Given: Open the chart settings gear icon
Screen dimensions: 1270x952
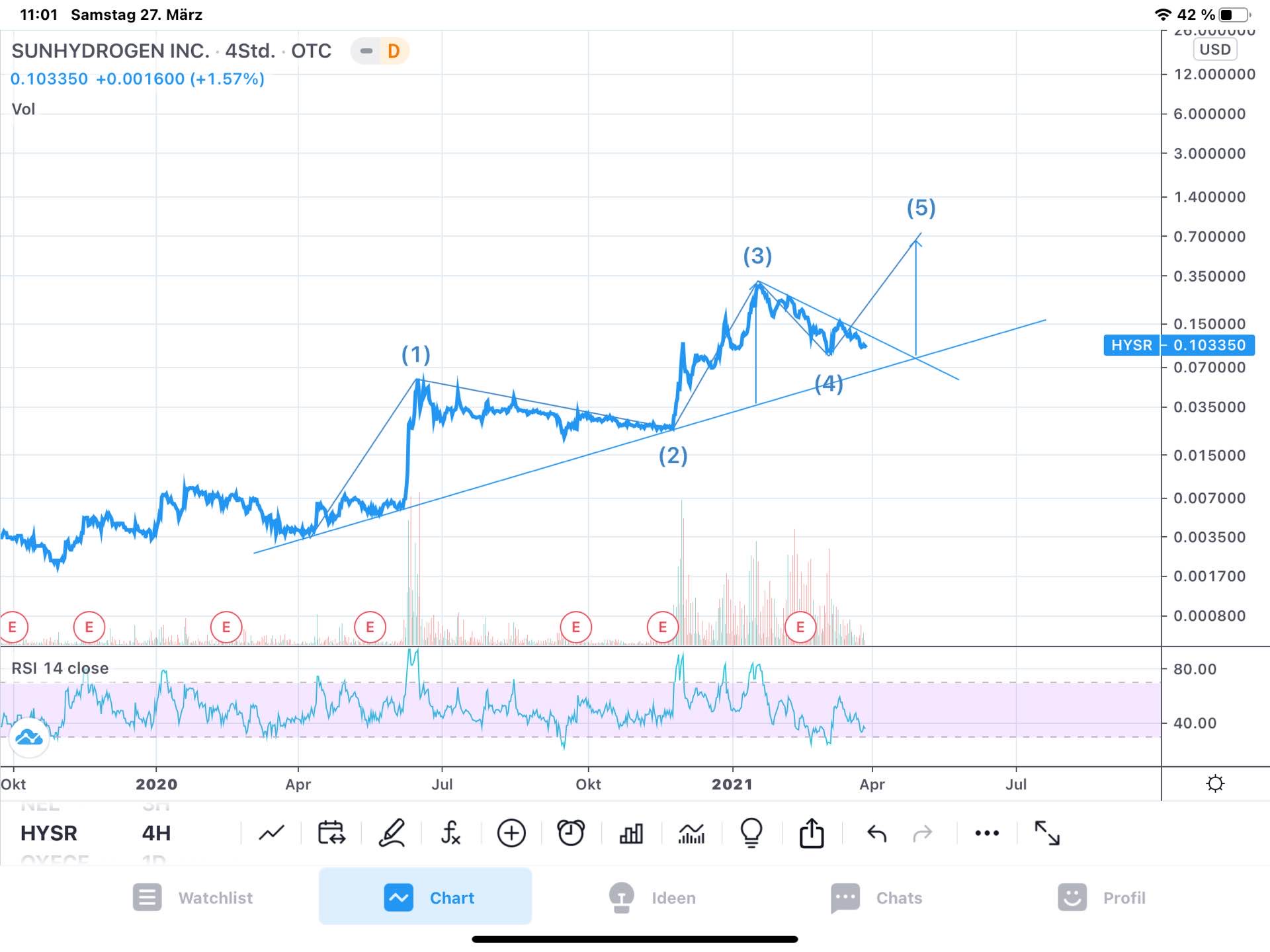Looking at the screenshot, I should click(1215, 784).
